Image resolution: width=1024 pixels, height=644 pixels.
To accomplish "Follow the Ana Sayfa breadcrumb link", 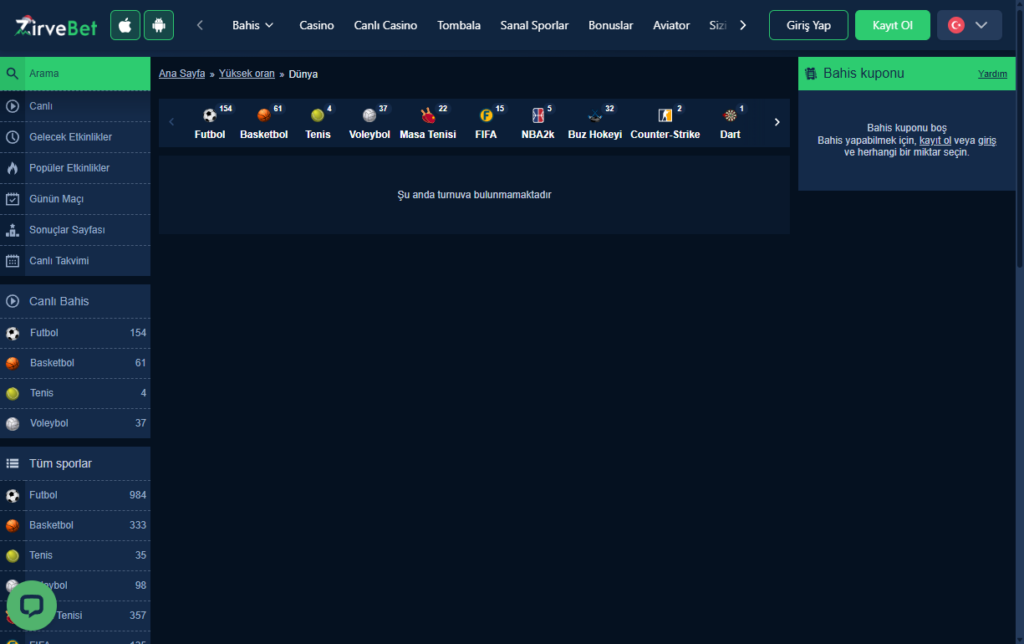I will tap(182, 74).
